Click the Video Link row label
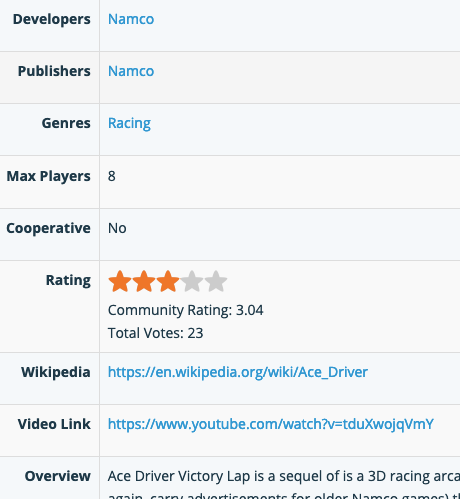Image resolution: width=460 pixels, height=499 pixels. coord(54,424)
